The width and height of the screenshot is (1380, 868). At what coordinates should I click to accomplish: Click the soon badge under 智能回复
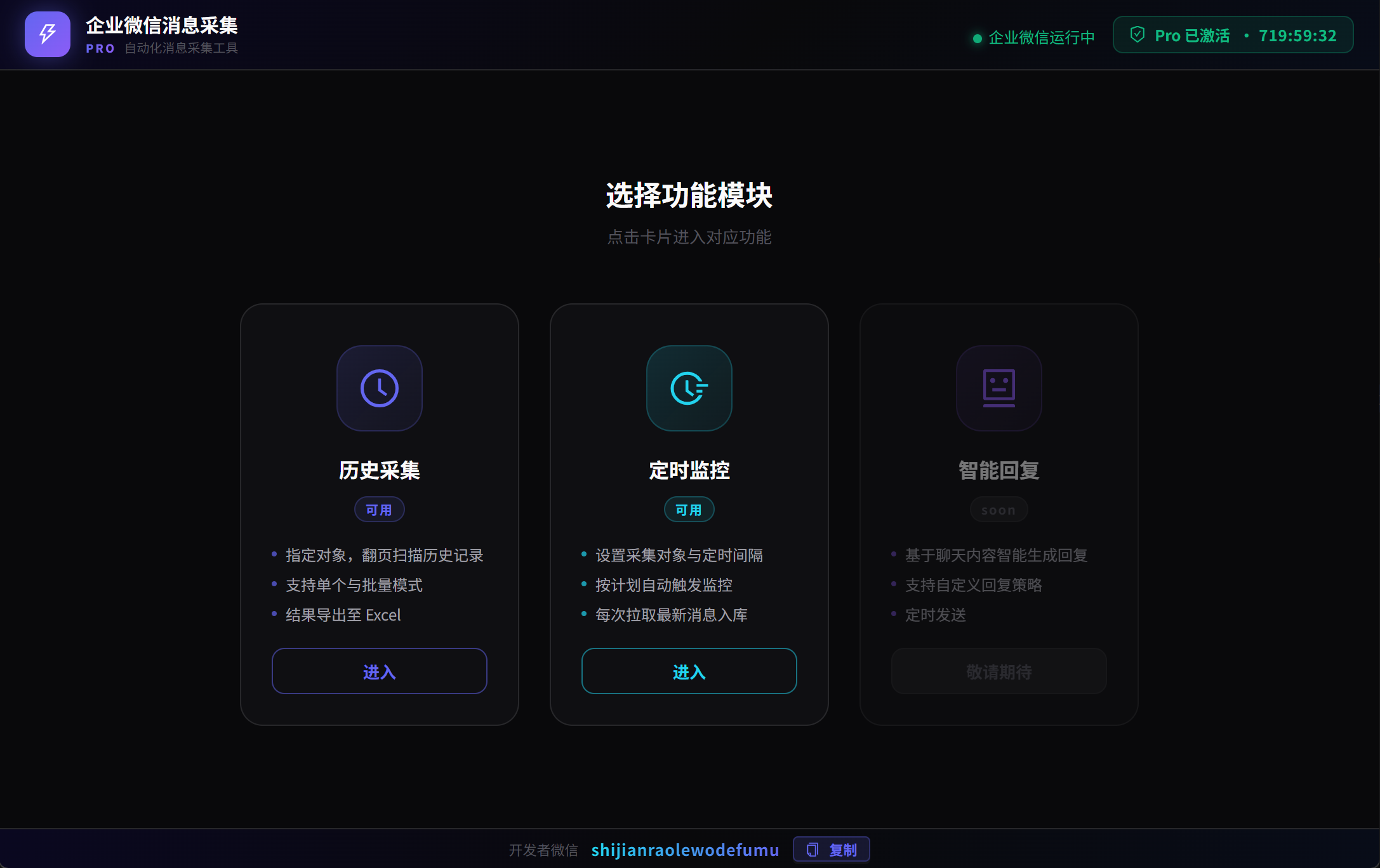(999, 510)
